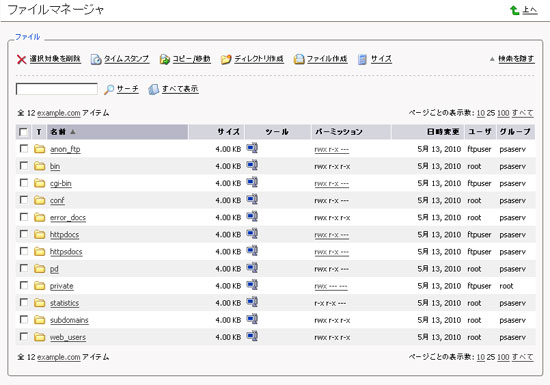550x385 pixels.
Task: Click the tool icon in error_docs row
Action: (252, 217)
